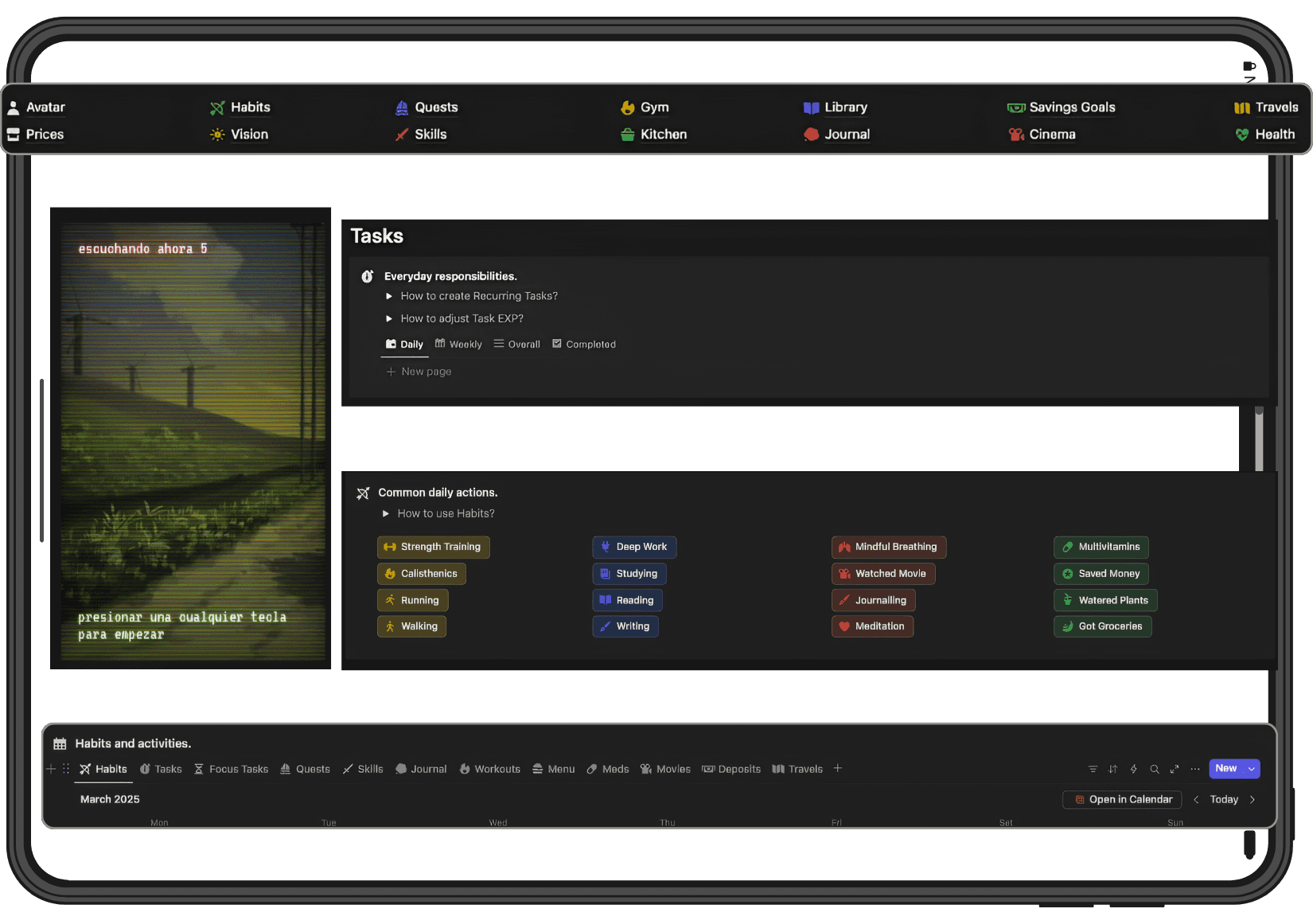The image size is (1313, 924).
Task: Click New page under the tasks views
Action: [x=418, y=371]
